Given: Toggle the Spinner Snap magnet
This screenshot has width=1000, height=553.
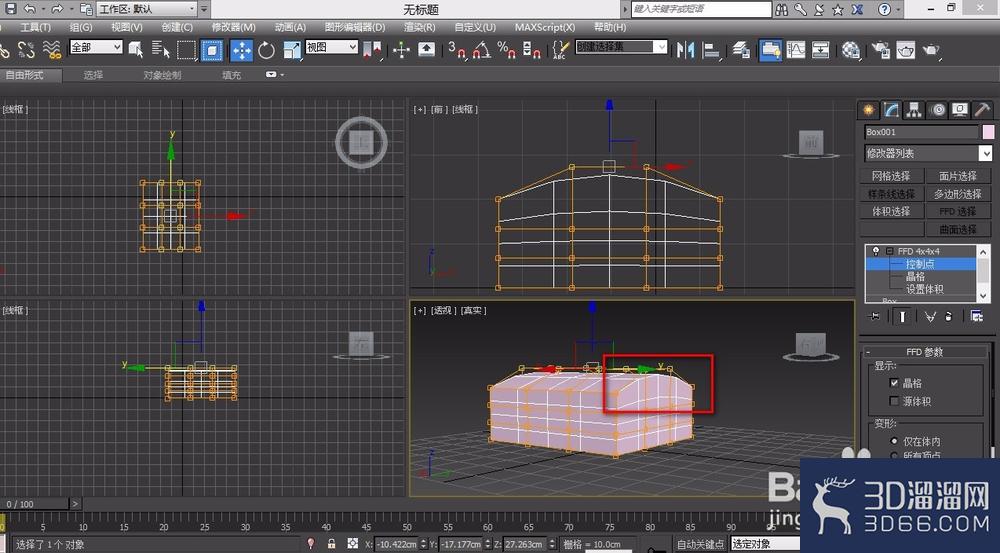Looking at the screenshot, I should tap(531, 50).
